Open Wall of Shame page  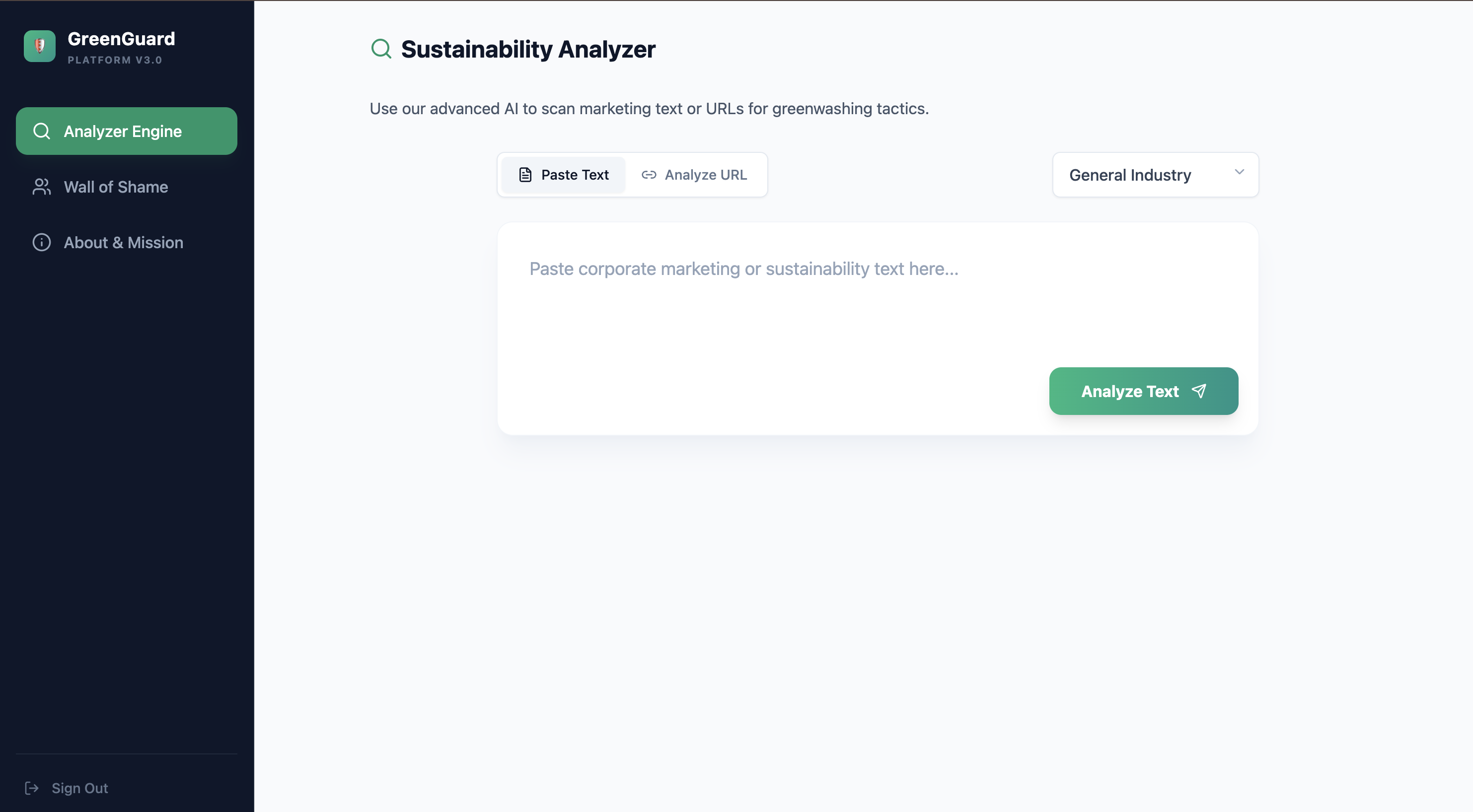click(x=116, y=187)
